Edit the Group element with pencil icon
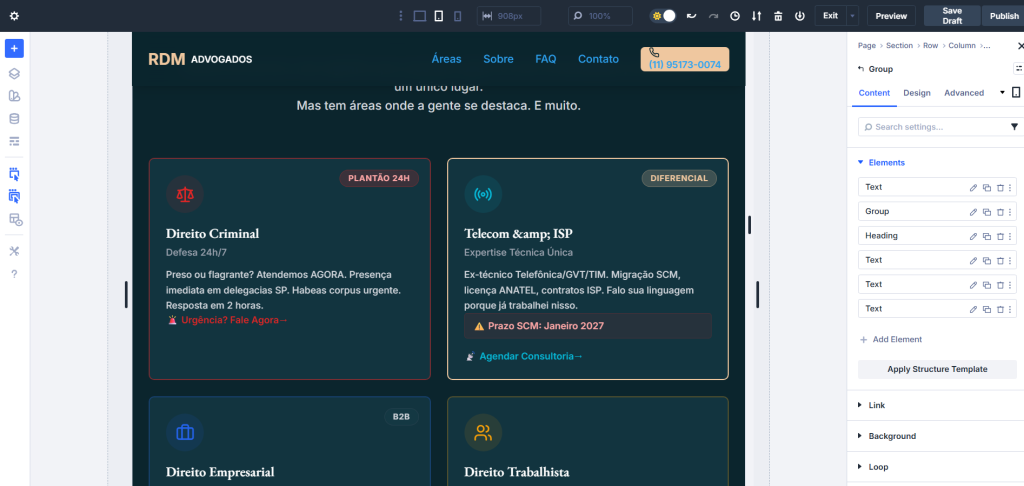The image size is (1024, 486). pos(973,212)
